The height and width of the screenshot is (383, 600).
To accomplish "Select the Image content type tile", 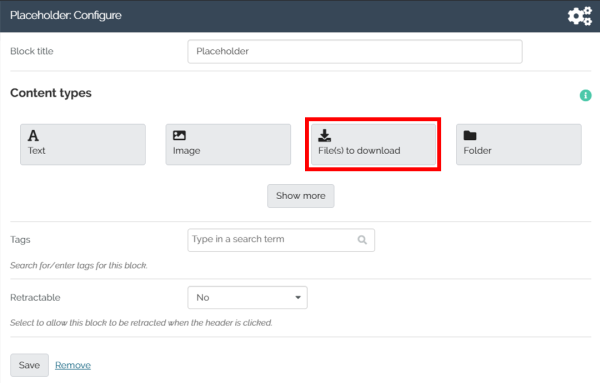I will pos(228,144).
